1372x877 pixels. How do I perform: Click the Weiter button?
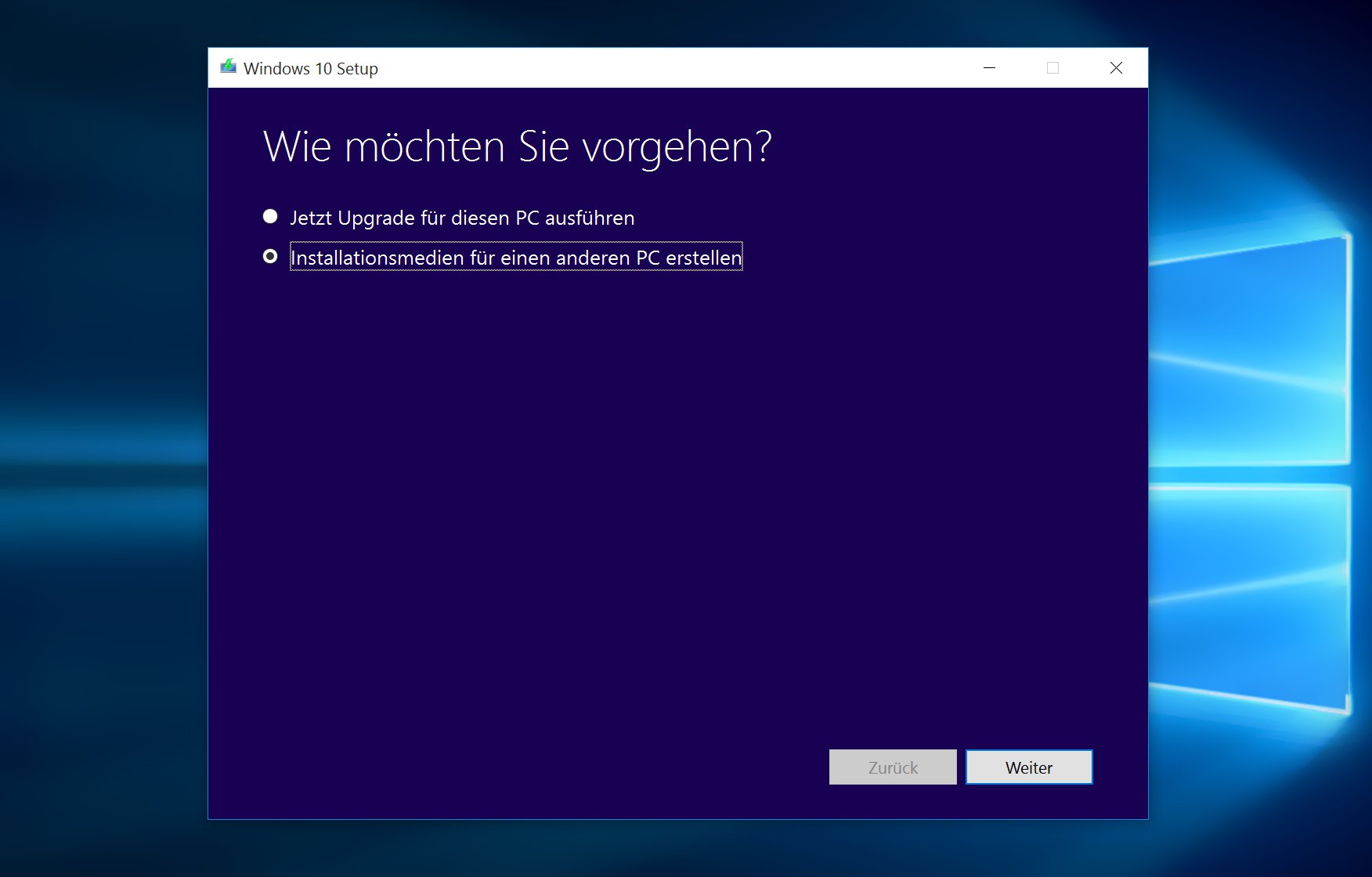pyautogui.click(x=1029, y=767)
